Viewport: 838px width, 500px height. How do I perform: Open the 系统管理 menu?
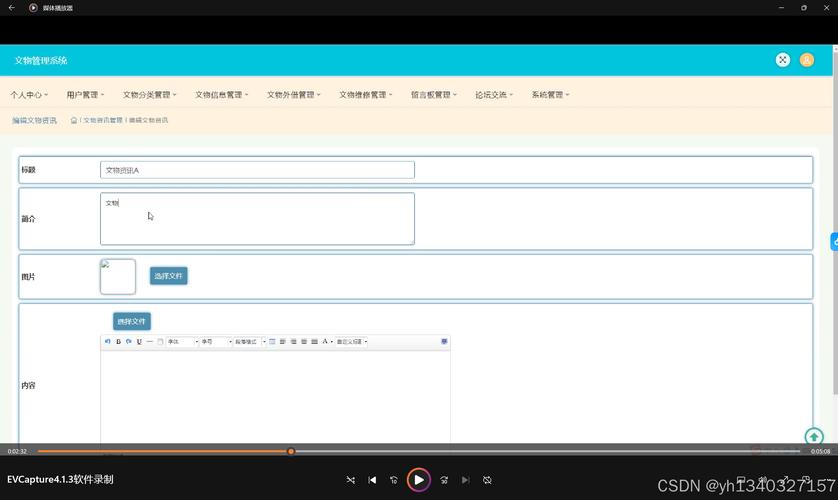point(550,95)
